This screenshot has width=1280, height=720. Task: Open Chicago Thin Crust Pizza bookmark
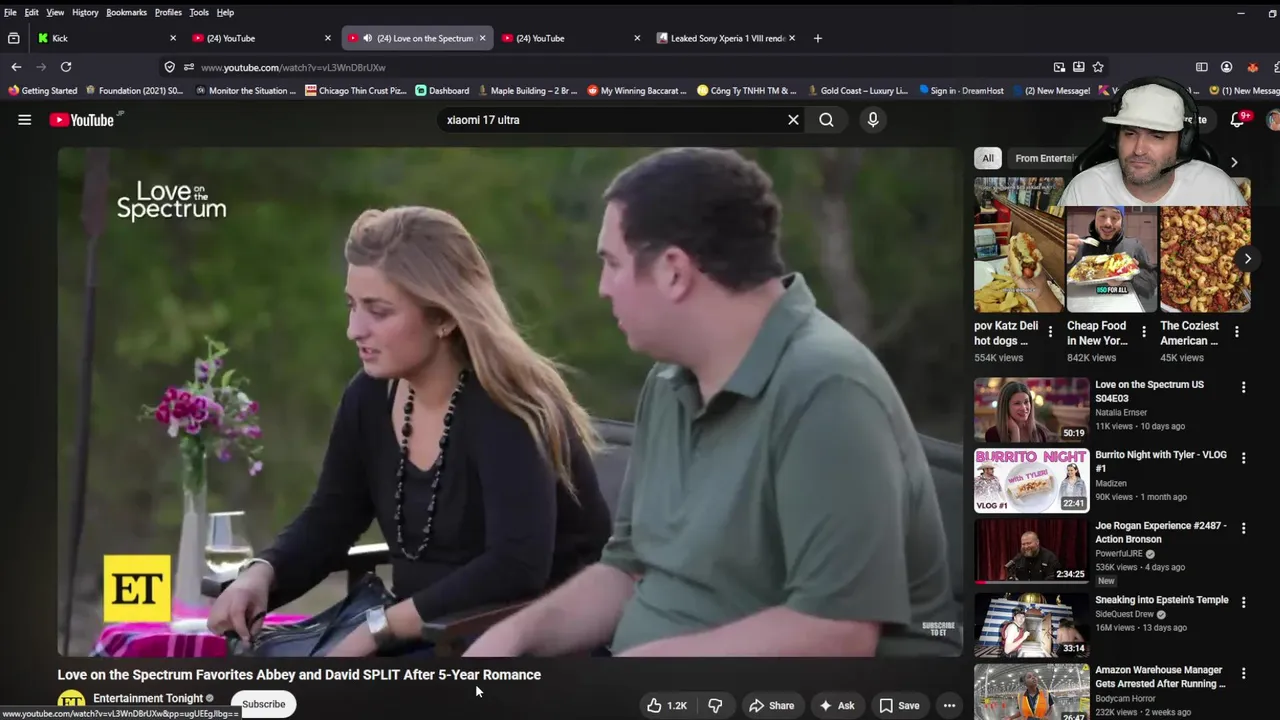355,90
